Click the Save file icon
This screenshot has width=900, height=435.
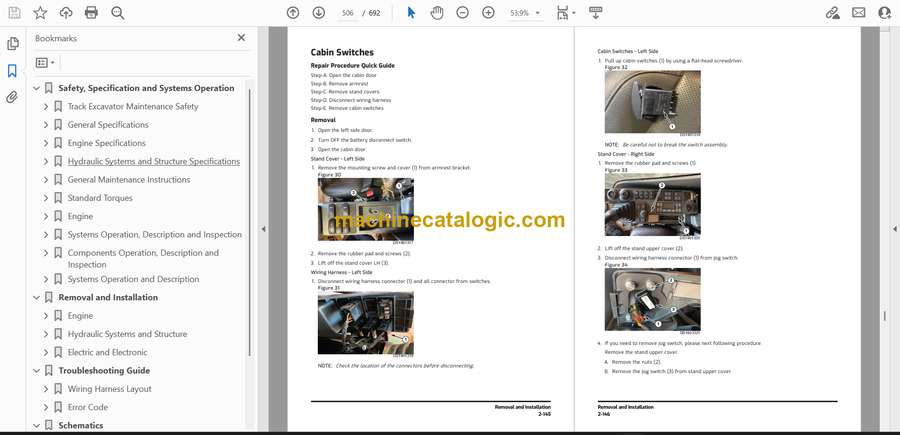tap(13, 13)
